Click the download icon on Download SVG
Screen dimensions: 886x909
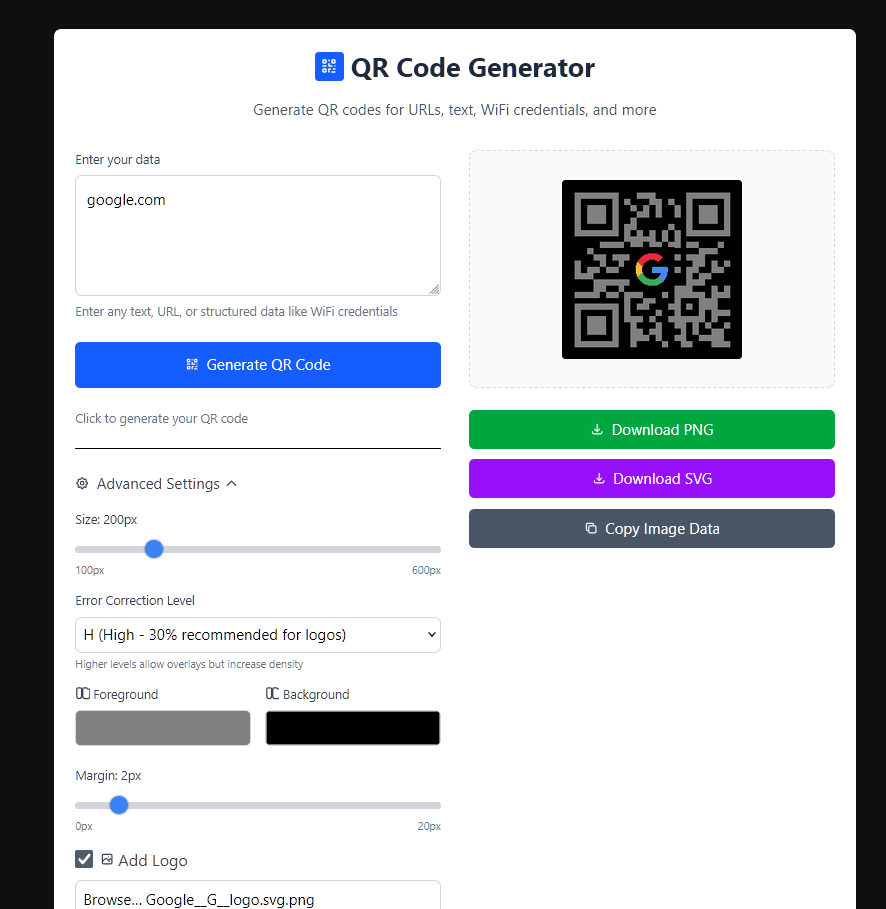[x=599, y=478]
